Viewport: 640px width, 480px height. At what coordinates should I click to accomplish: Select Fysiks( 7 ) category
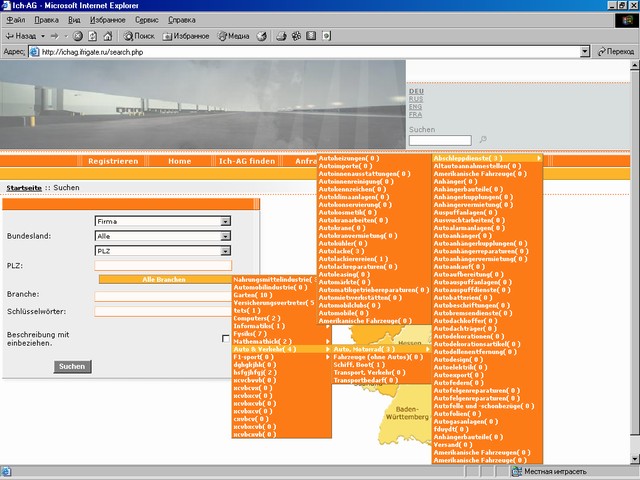pyautogui.click(x=250, y=334)
